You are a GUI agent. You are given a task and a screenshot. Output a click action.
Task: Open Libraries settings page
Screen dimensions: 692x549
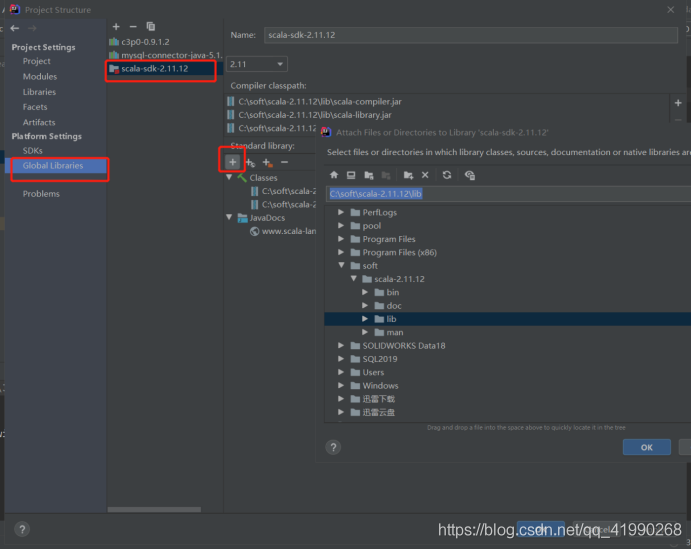[x=39, y=92]
